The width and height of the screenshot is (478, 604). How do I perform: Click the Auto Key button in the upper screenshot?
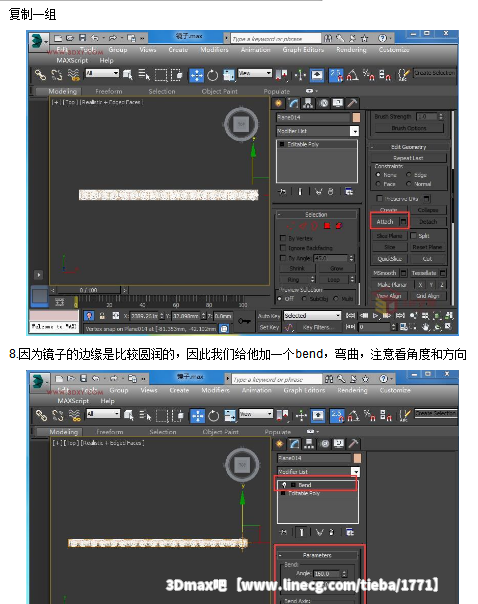point(269,316)
